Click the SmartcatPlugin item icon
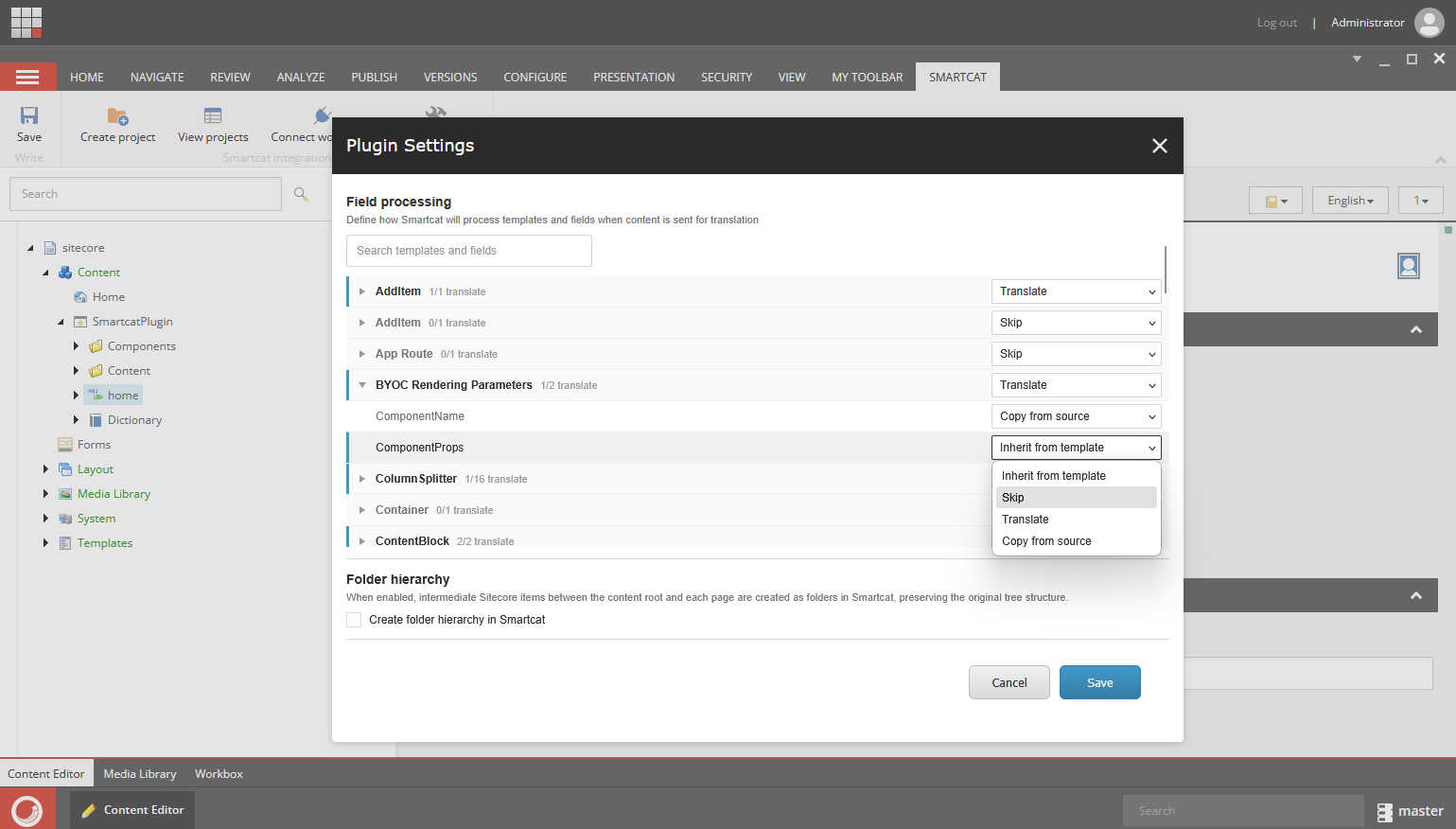Image resolution: width=1456 pixels, height=829 pixels. (80, 322)
